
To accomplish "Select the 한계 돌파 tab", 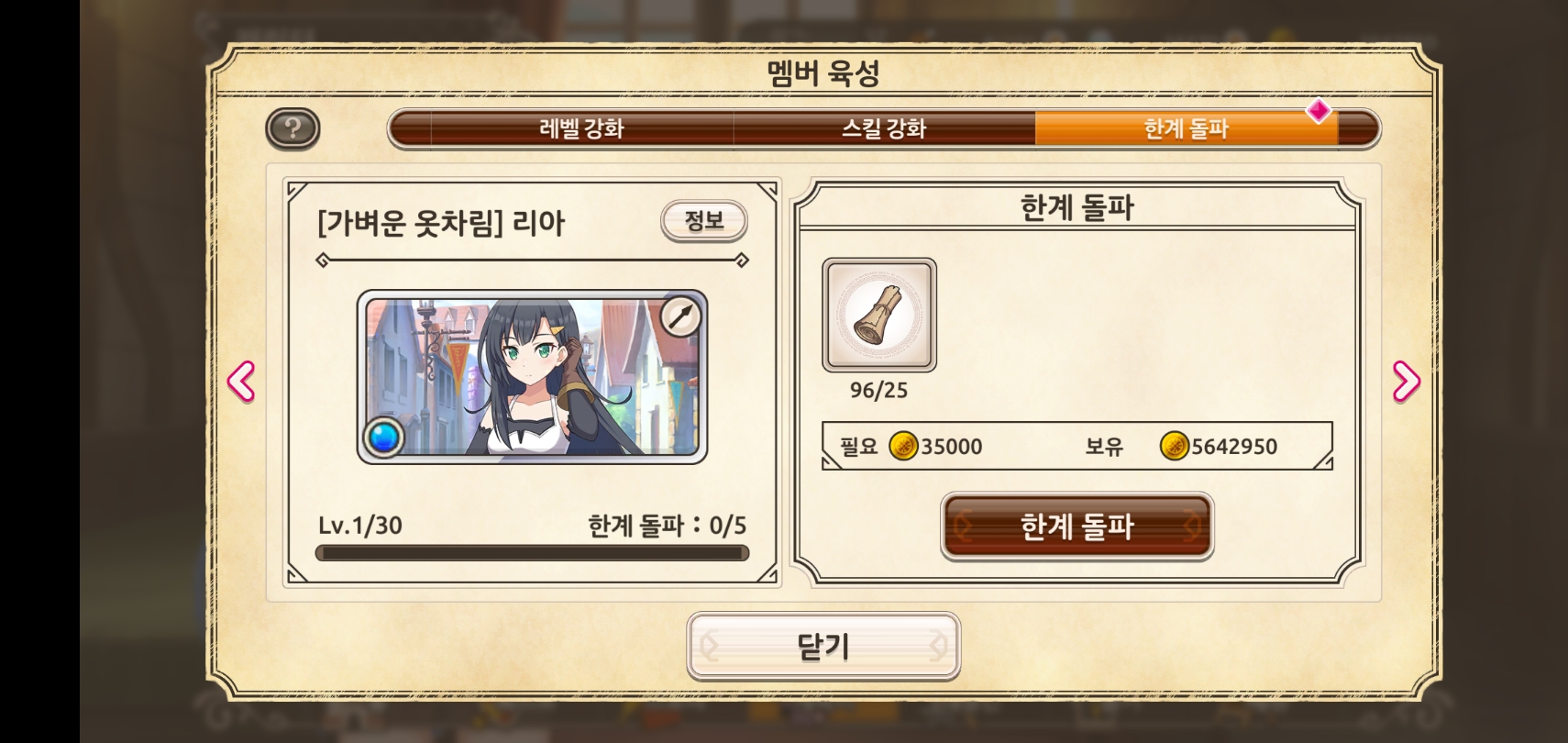I will (x=1187, y=128).
